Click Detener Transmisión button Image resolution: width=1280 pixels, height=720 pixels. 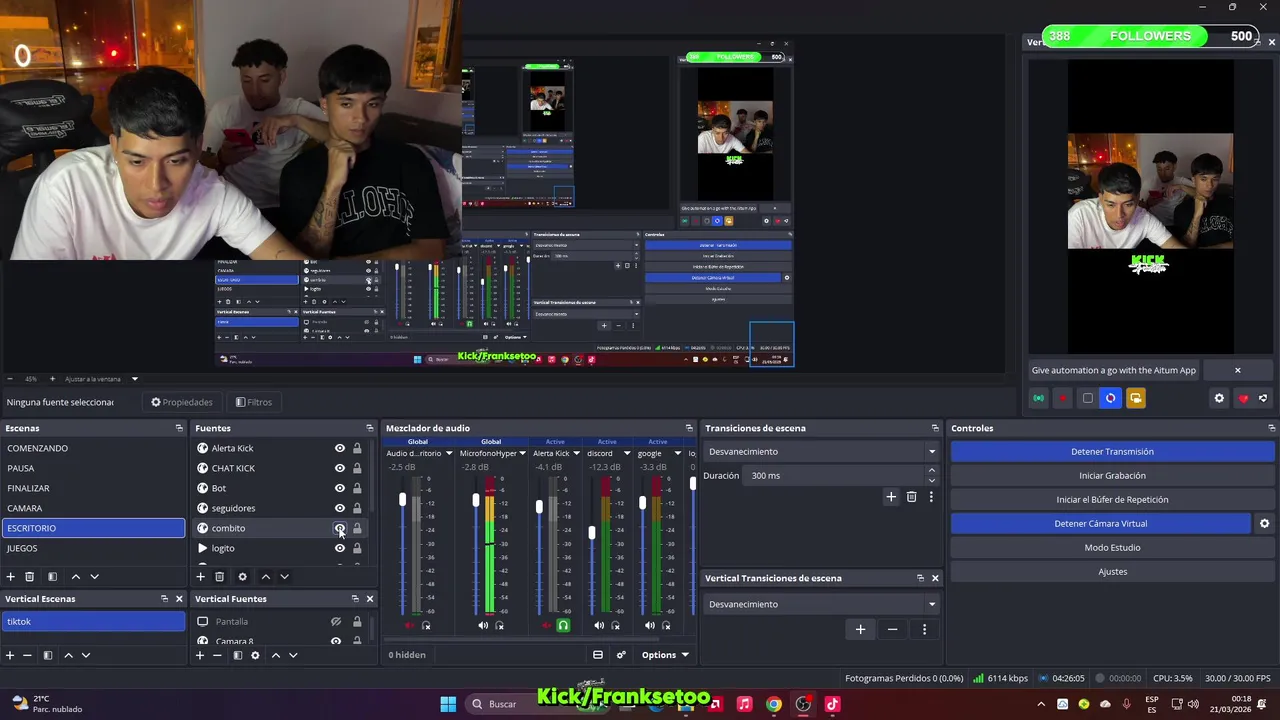[1112, 452]
